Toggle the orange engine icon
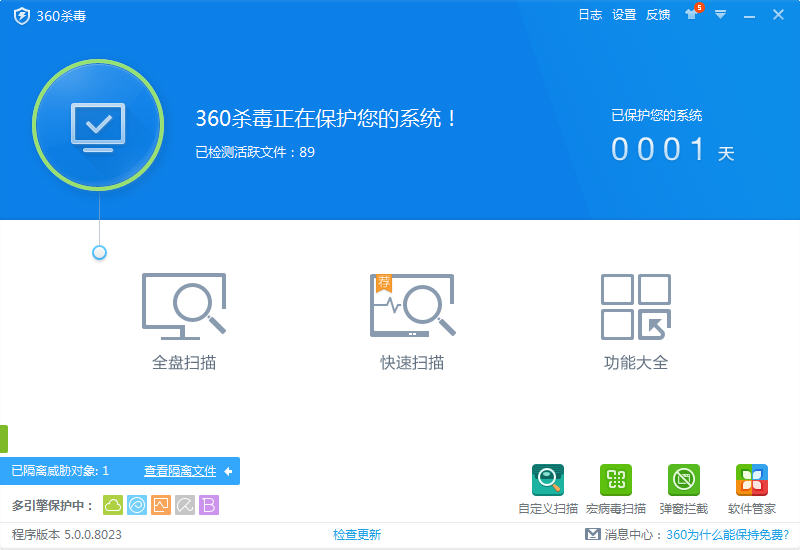 161,505
